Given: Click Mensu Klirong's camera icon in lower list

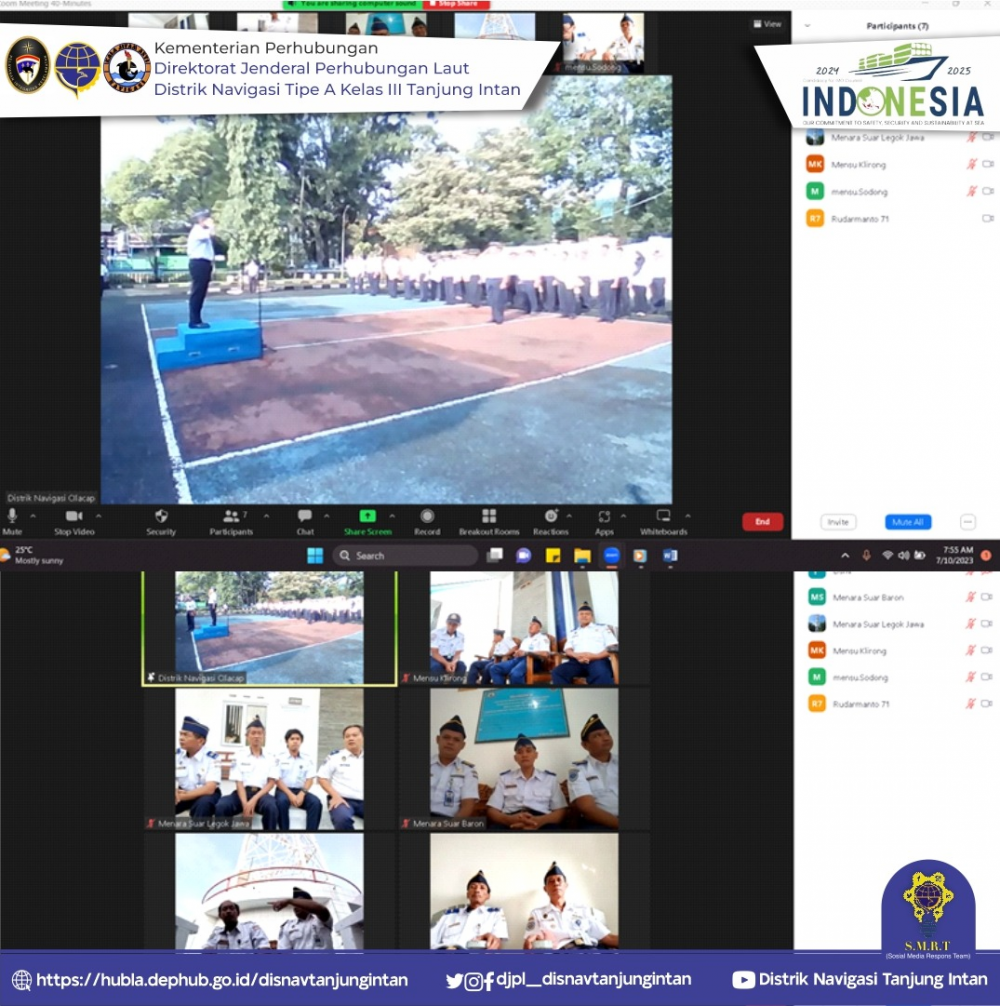Looking at the screenshot, I should point(987,650).
